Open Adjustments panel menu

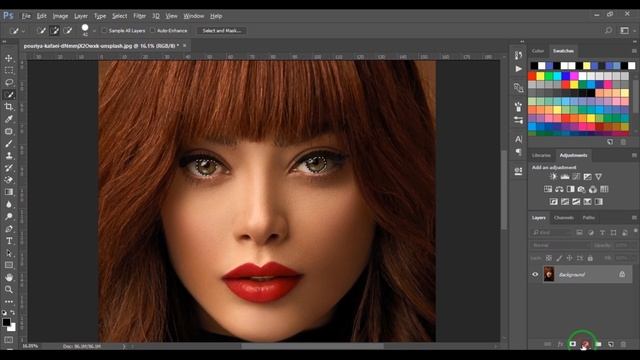point(634,155)
